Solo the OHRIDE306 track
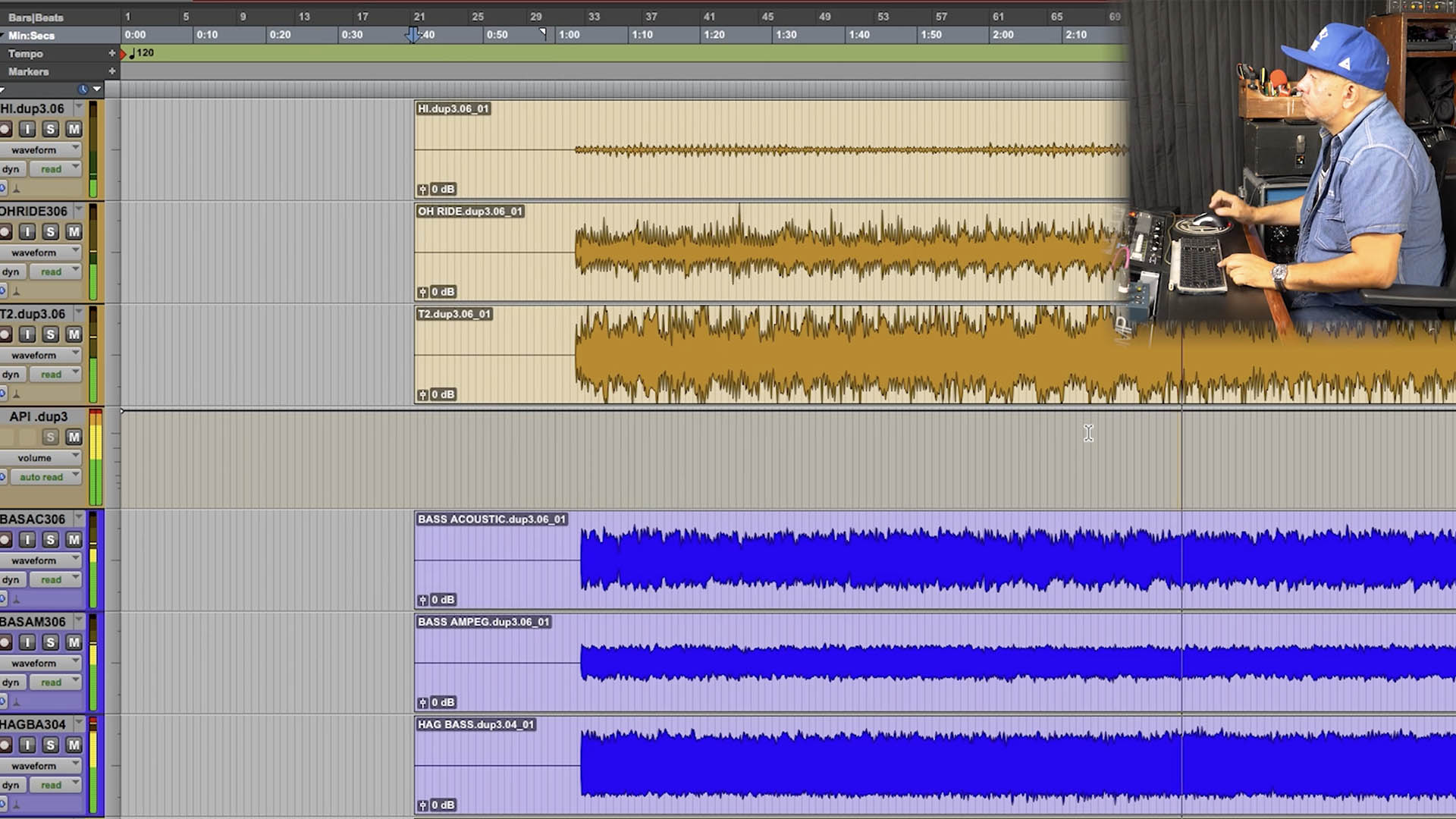Image resolution: width=1456 pixels, height=819 pixels. pos(50,231)
